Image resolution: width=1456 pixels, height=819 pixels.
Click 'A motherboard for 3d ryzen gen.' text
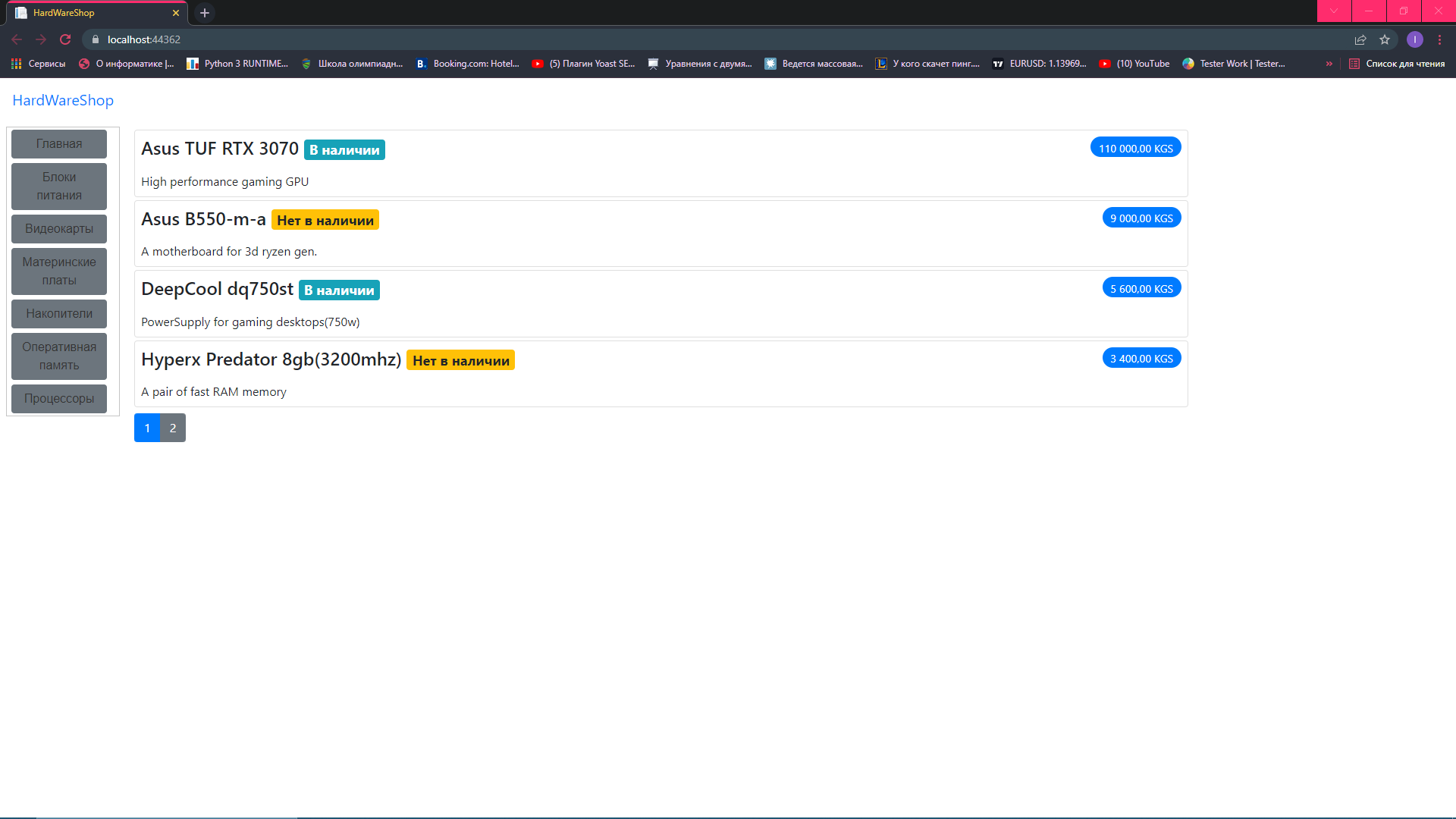(229, 252)
